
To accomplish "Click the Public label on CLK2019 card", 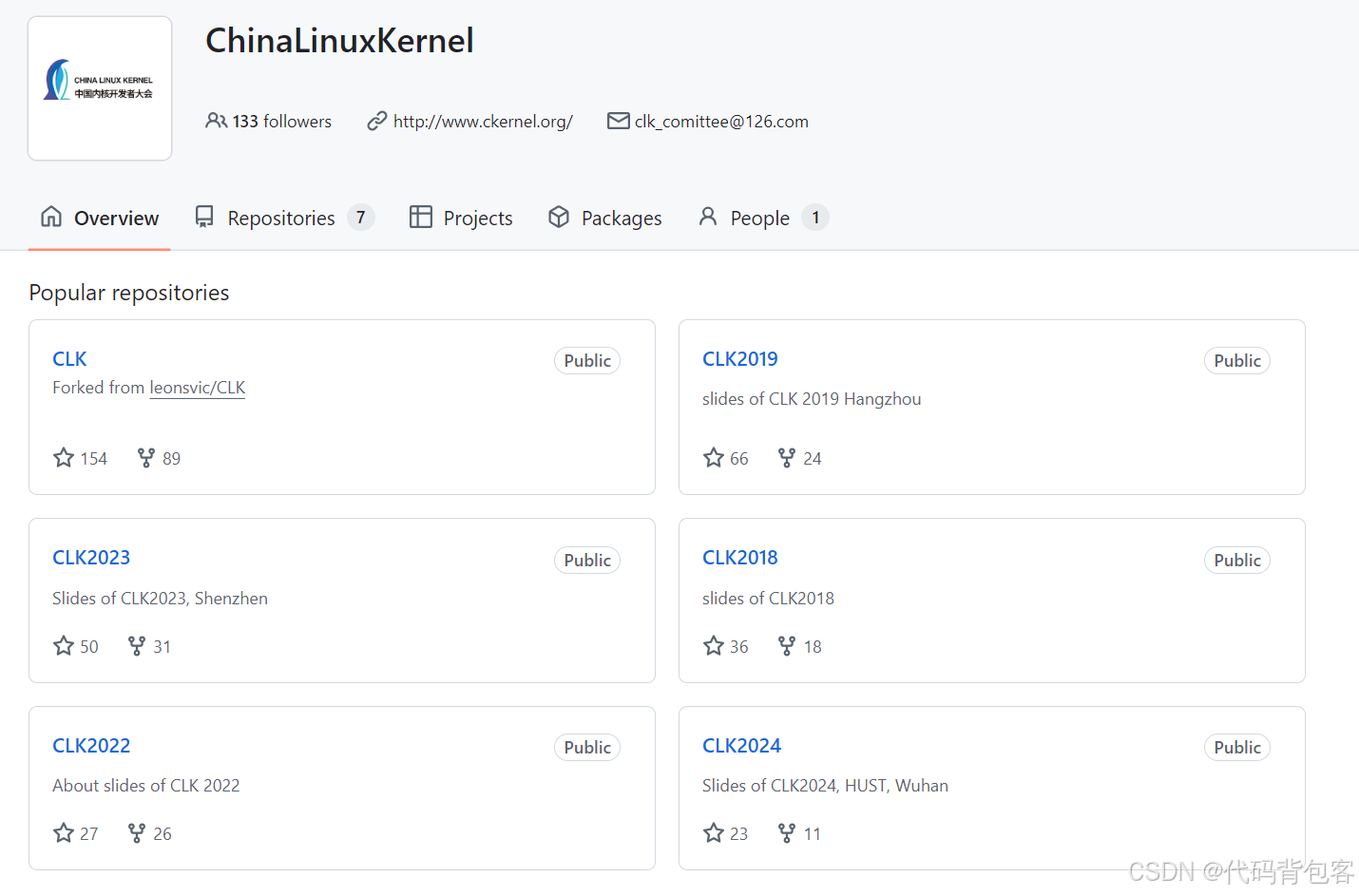I will [1237, 361].
